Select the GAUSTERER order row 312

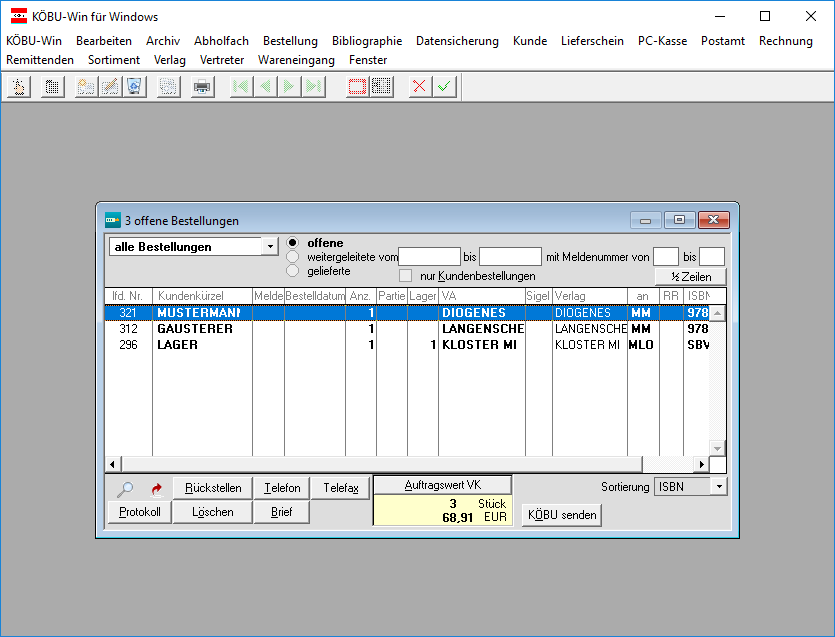pyautogui.click(x=407, y=329)
